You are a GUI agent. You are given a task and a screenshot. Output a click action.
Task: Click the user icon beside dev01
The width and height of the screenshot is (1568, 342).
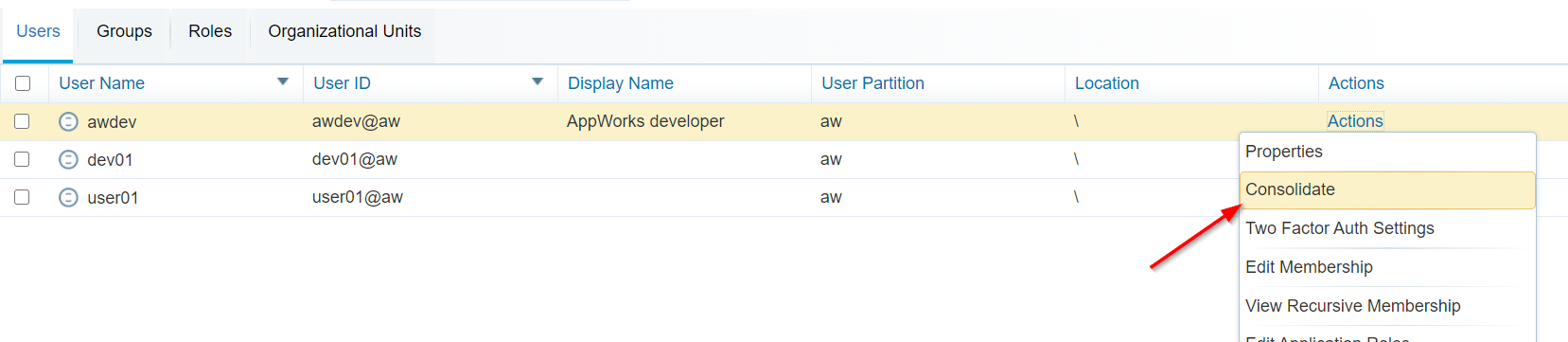(68, 159)
